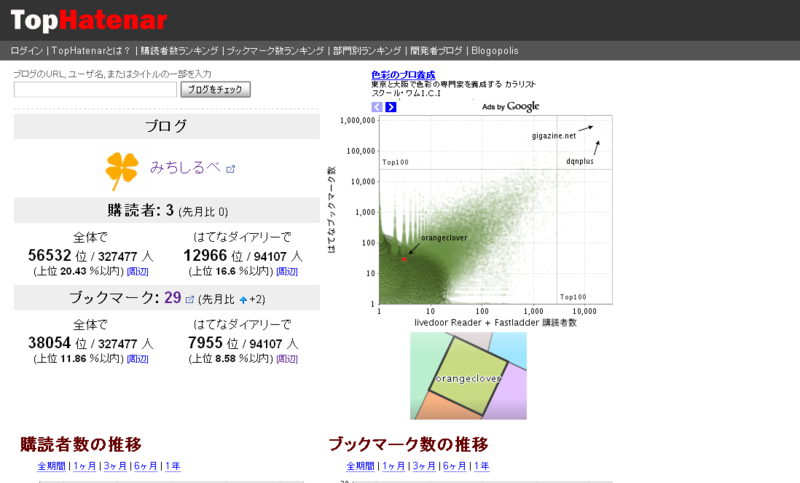Screen dimensions: 800x483
Task: Open 部門別ランキング in navigation
Action: tap(367, 50)
